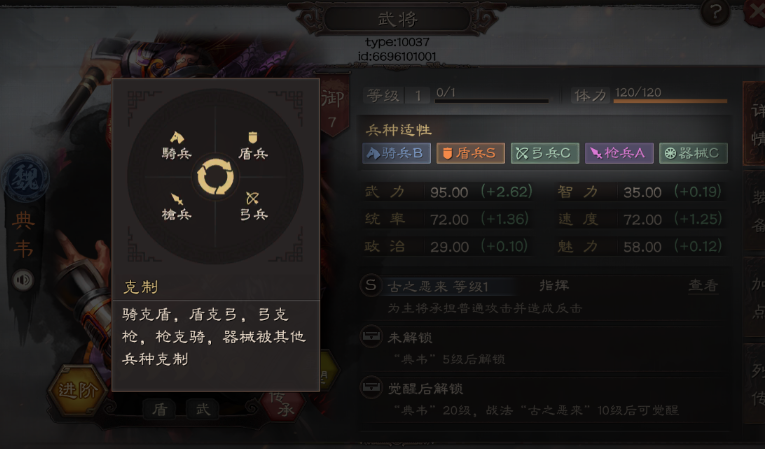Mute the general voice speaker icon
The height and width of the screenshot is (449, 765).
23,280
